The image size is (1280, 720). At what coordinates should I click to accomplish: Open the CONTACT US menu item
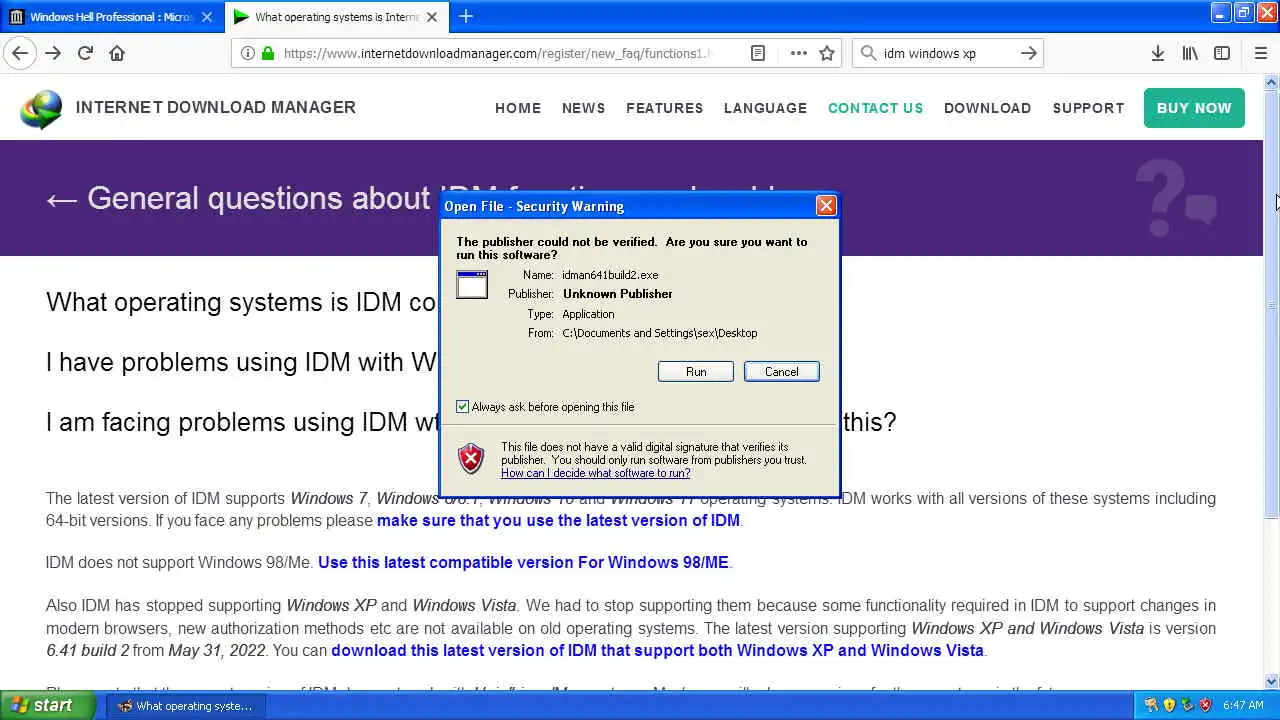click(x=875, y=108)
